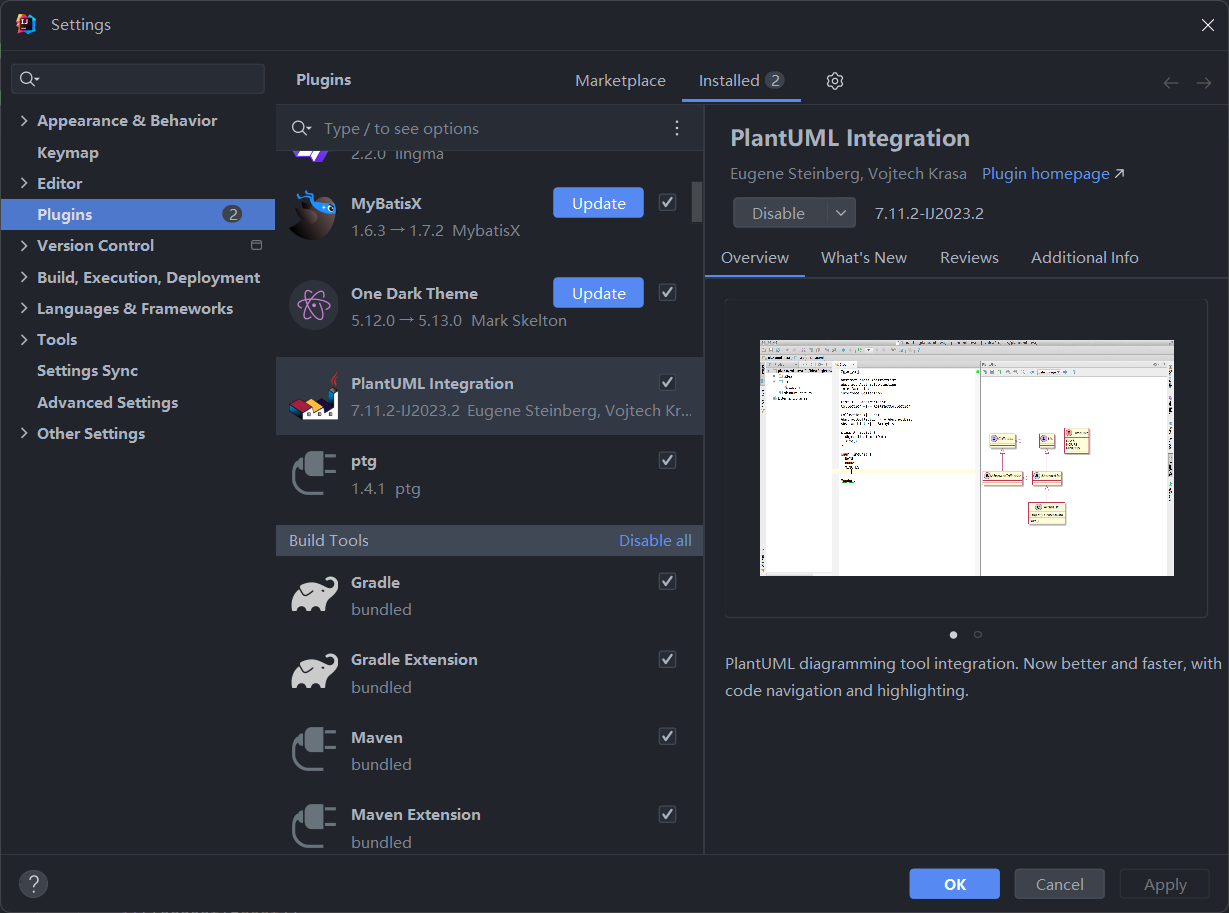The width and height of the screenshot is (1229, 913).
Task: Expand the Tools settings node
Action: pyautogui.click(x=24, y=339)
